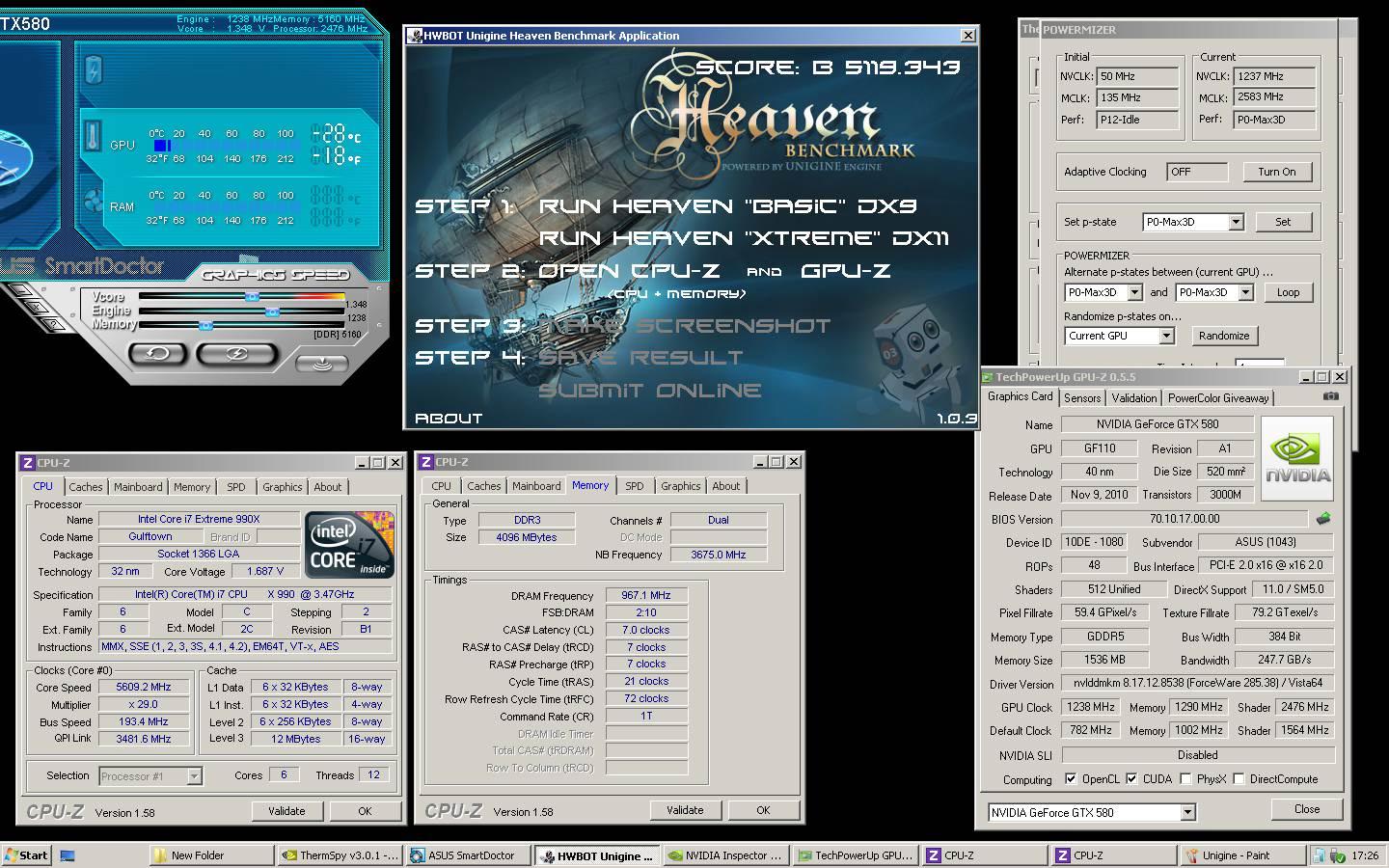This screenshot has height=868, width=1389.
Task: Click Set p-state button
Action: [1283, 222]
